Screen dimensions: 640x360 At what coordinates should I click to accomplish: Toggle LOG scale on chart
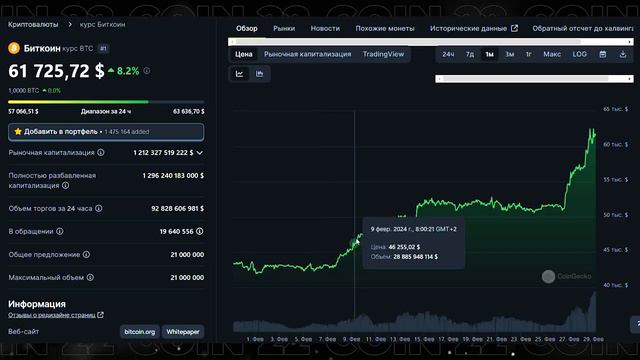(x=580, y=54)
